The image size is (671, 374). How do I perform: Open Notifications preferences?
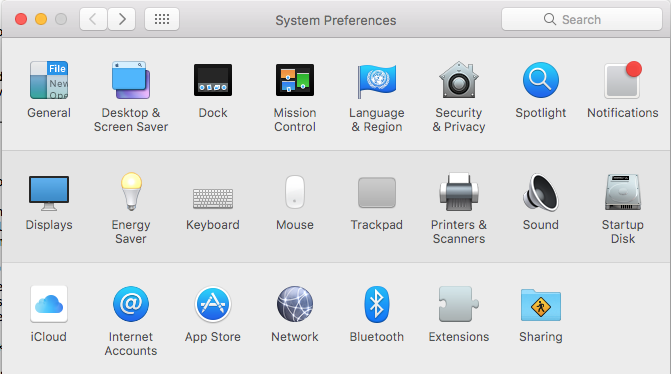click(x=623, y=80)
